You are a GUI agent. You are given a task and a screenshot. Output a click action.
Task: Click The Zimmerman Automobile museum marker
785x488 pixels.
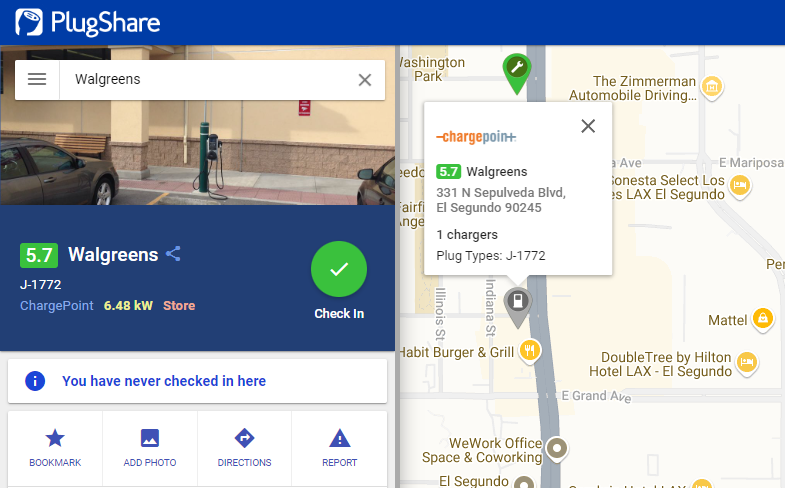(712, 87)
